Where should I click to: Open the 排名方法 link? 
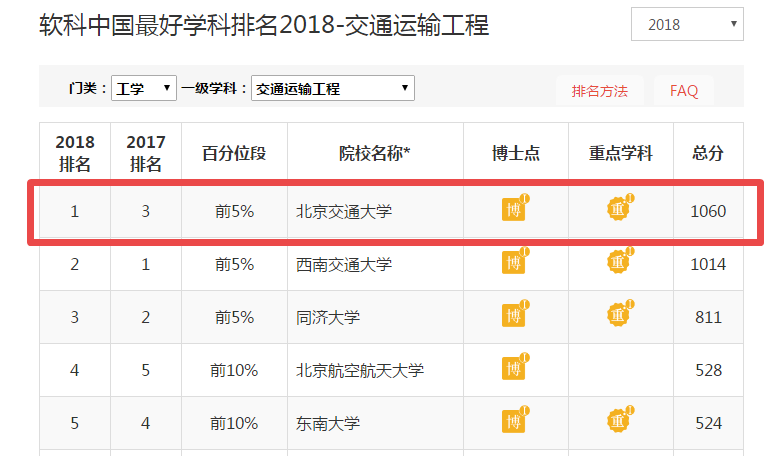(599, 91)
